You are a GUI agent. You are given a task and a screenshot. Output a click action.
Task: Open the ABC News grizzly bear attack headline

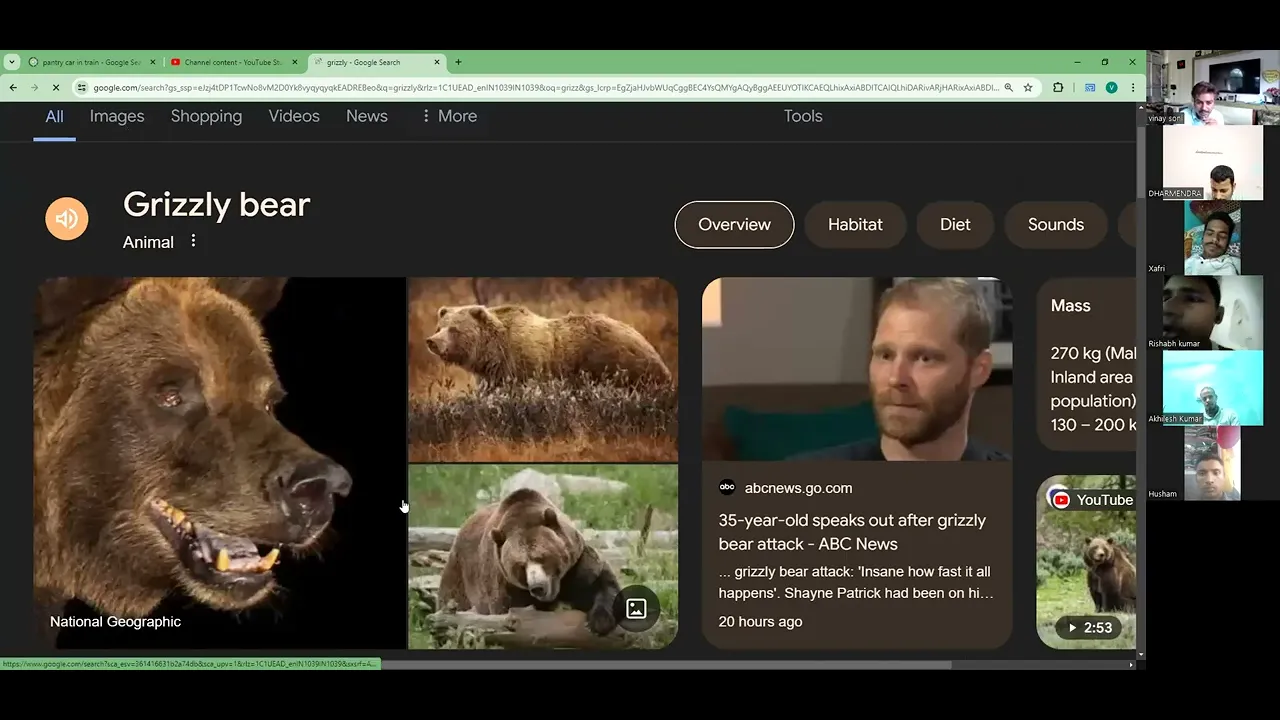coord(852,532)
